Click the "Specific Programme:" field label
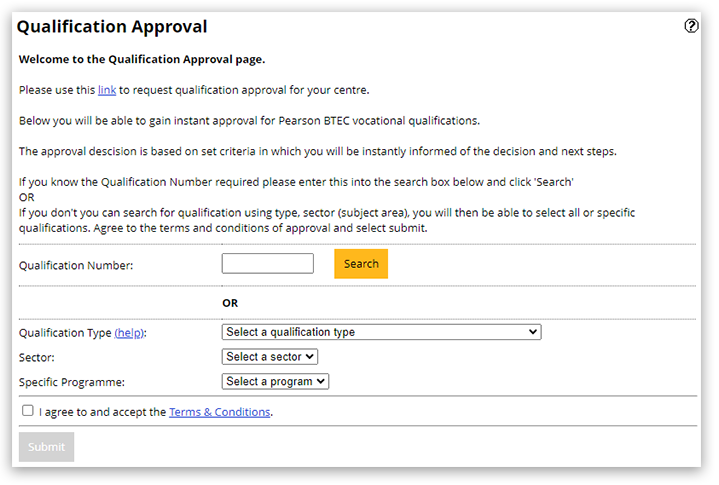This screenshot has width=719, height=485. [x=69, y=382]
